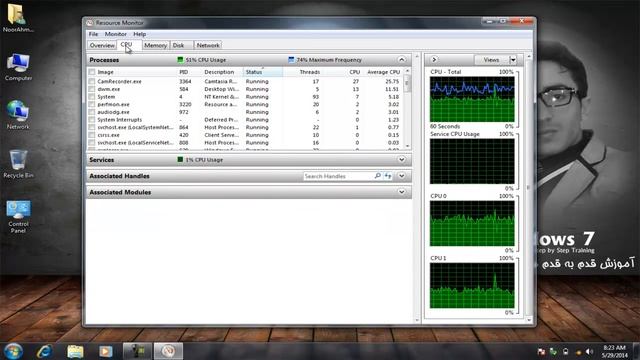Expand the Services section chevron
Screen dimensions: 640x360
click(x=402, y=160)
